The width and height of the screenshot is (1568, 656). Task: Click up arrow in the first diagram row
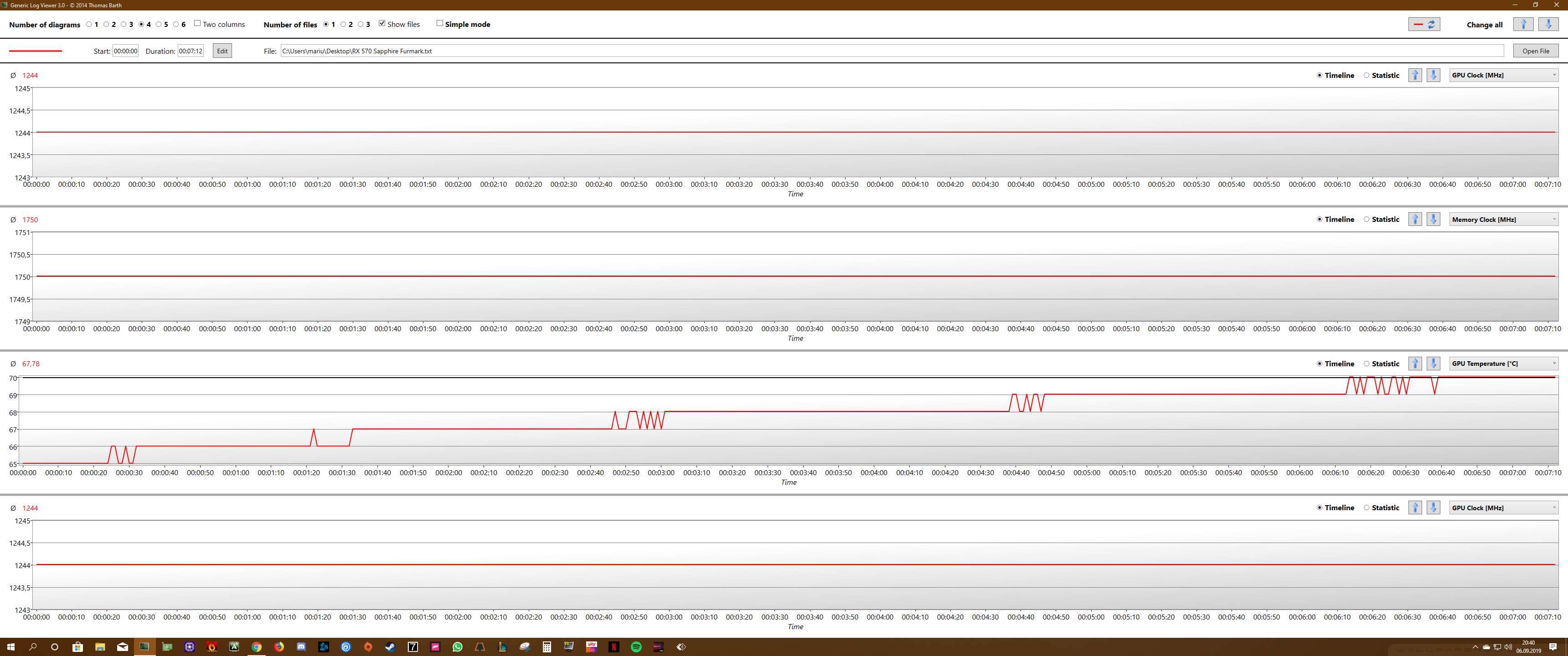[x=1414, y=76]
